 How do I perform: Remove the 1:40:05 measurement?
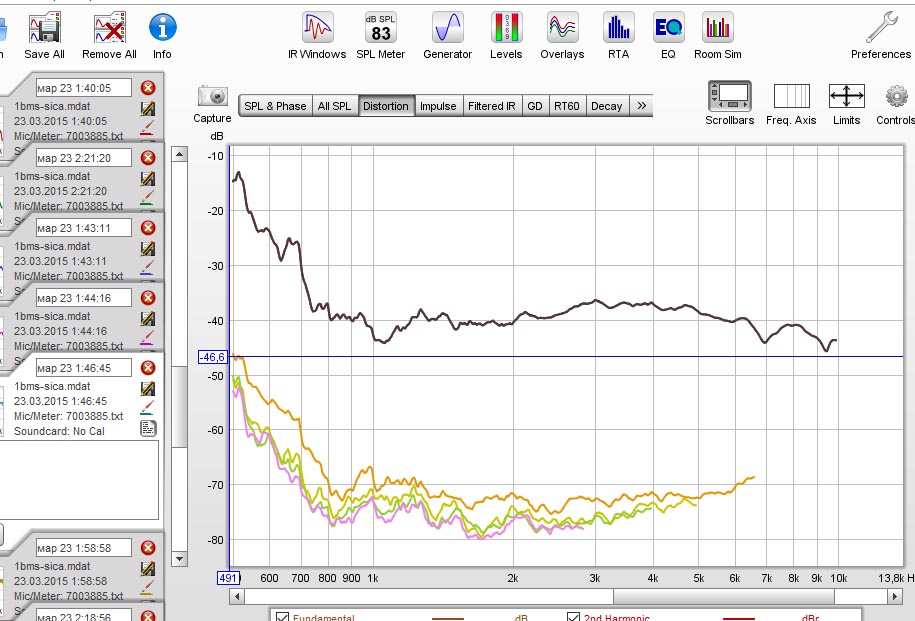pyautogui.click(x=148, y=88)
